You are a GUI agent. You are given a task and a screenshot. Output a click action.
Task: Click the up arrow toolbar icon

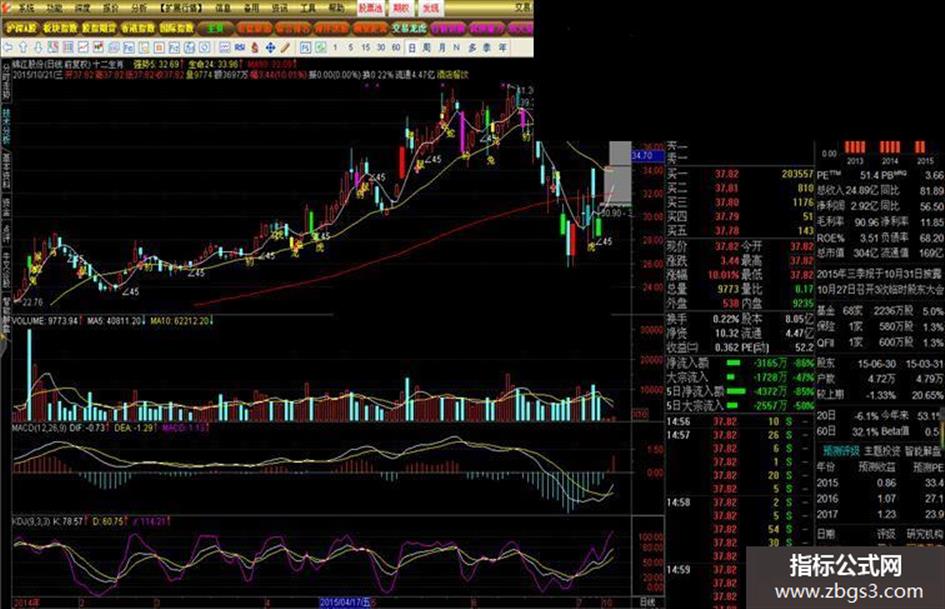23,47
